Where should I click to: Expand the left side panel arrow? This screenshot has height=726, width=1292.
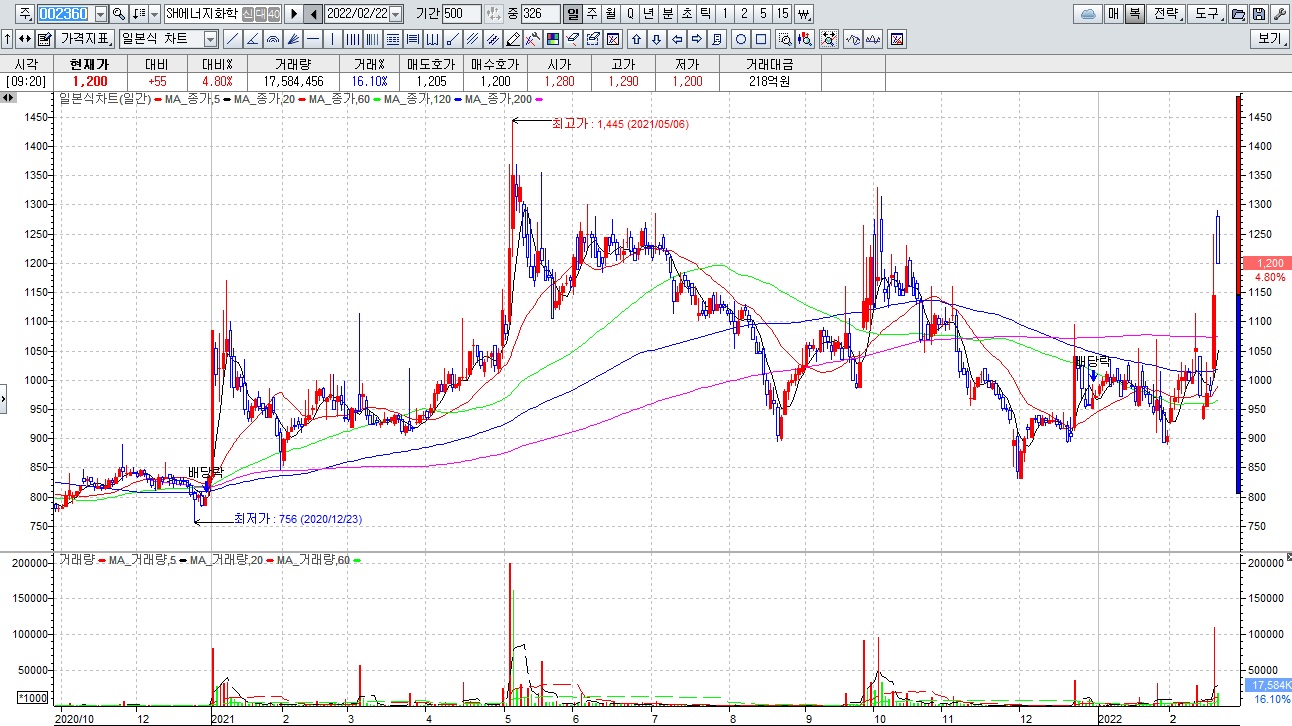pyautogui.click(x=4, y=399)
